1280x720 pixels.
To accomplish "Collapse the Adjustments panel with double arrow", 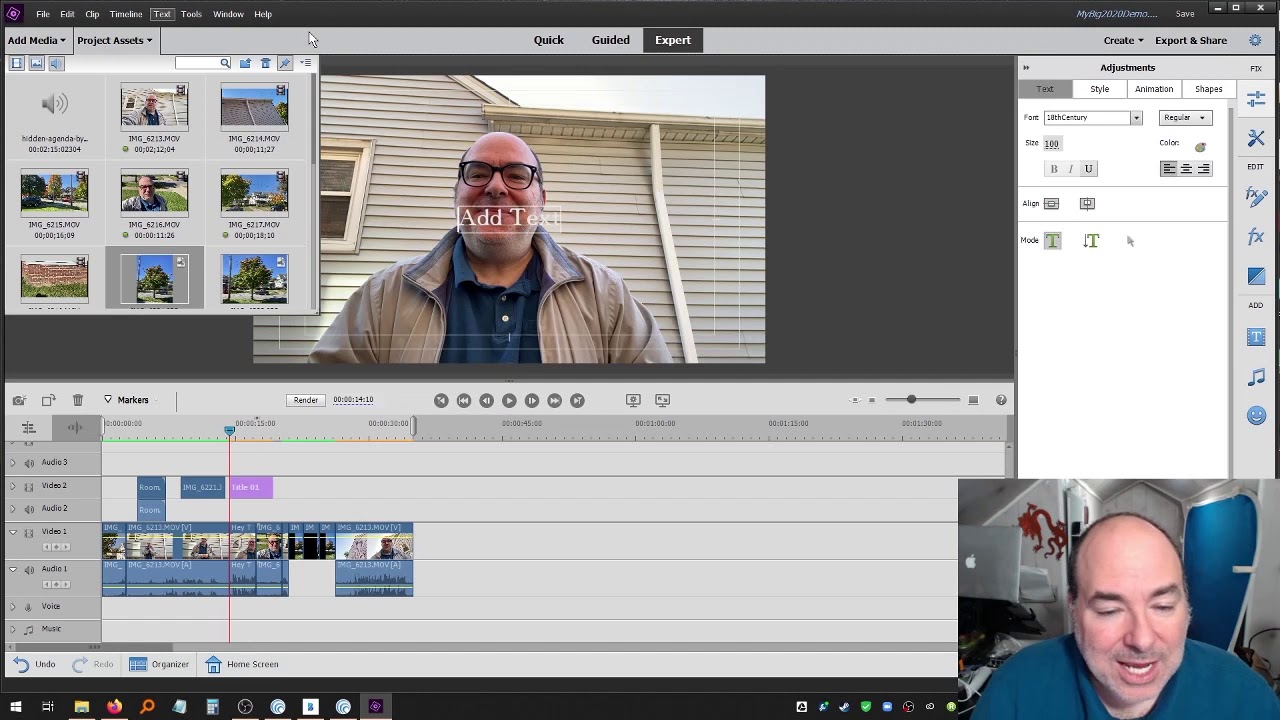I will coord(1025,68).
